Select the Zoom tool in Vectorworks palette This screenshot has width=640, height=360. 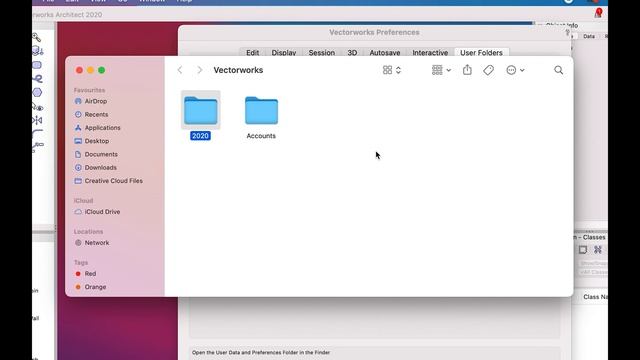pos(37,37)
